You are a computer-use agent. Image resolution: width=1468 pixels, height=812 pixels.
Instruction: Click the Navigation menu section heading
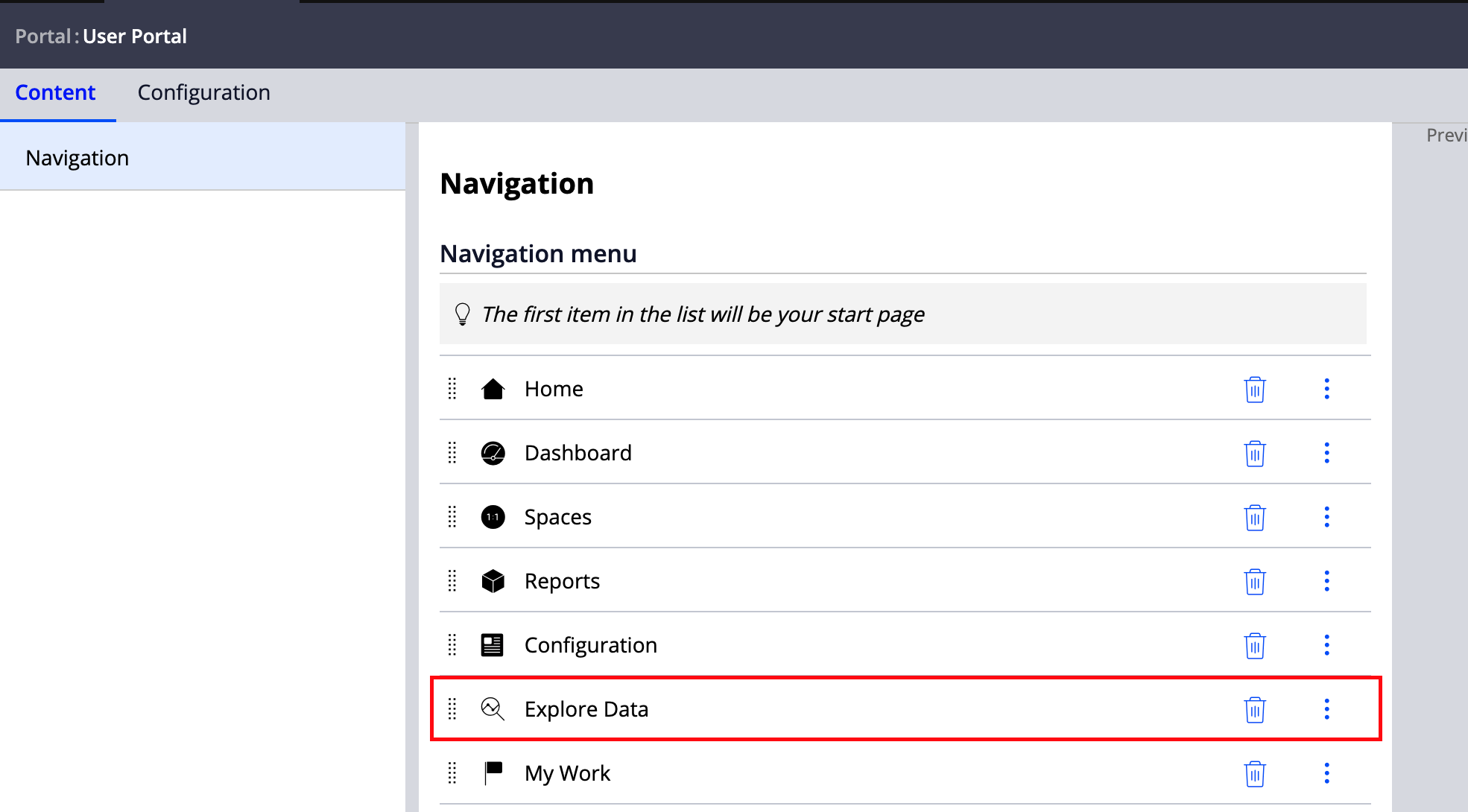coord(538,253)
